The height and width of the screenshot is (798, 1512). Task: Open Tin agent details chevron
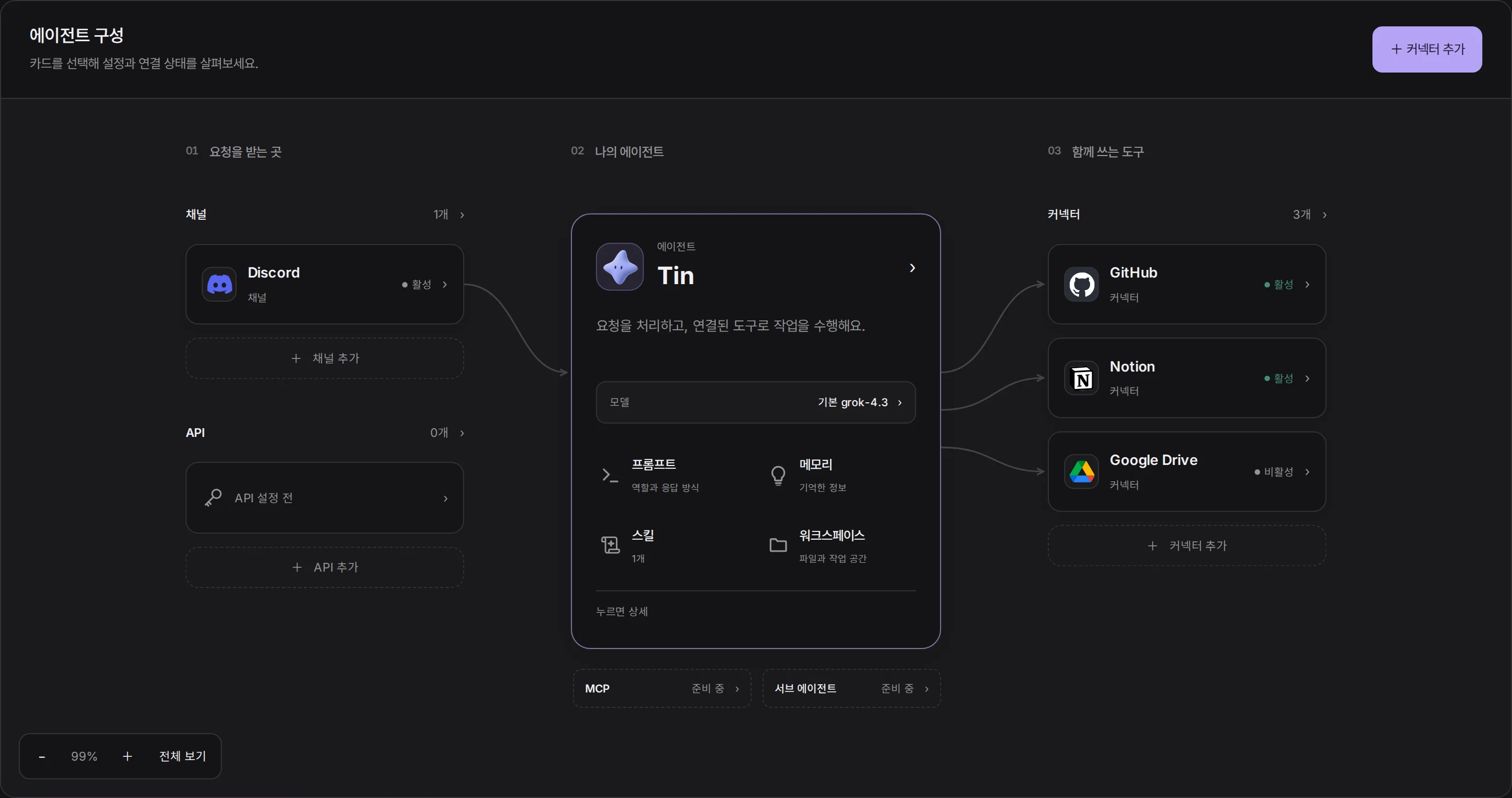click(912, 268)
